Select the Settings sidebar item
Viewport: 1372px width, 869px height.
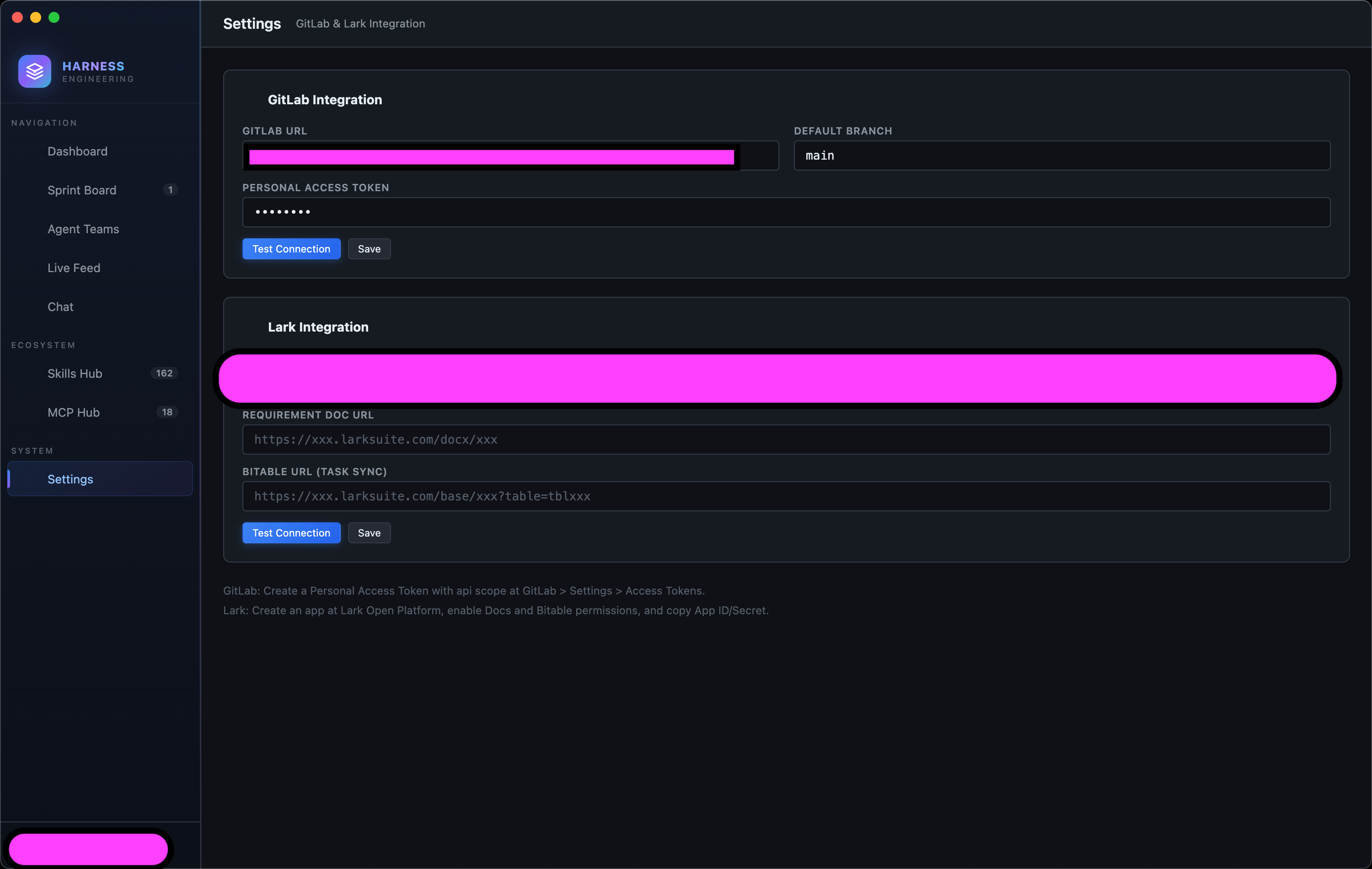100,479
